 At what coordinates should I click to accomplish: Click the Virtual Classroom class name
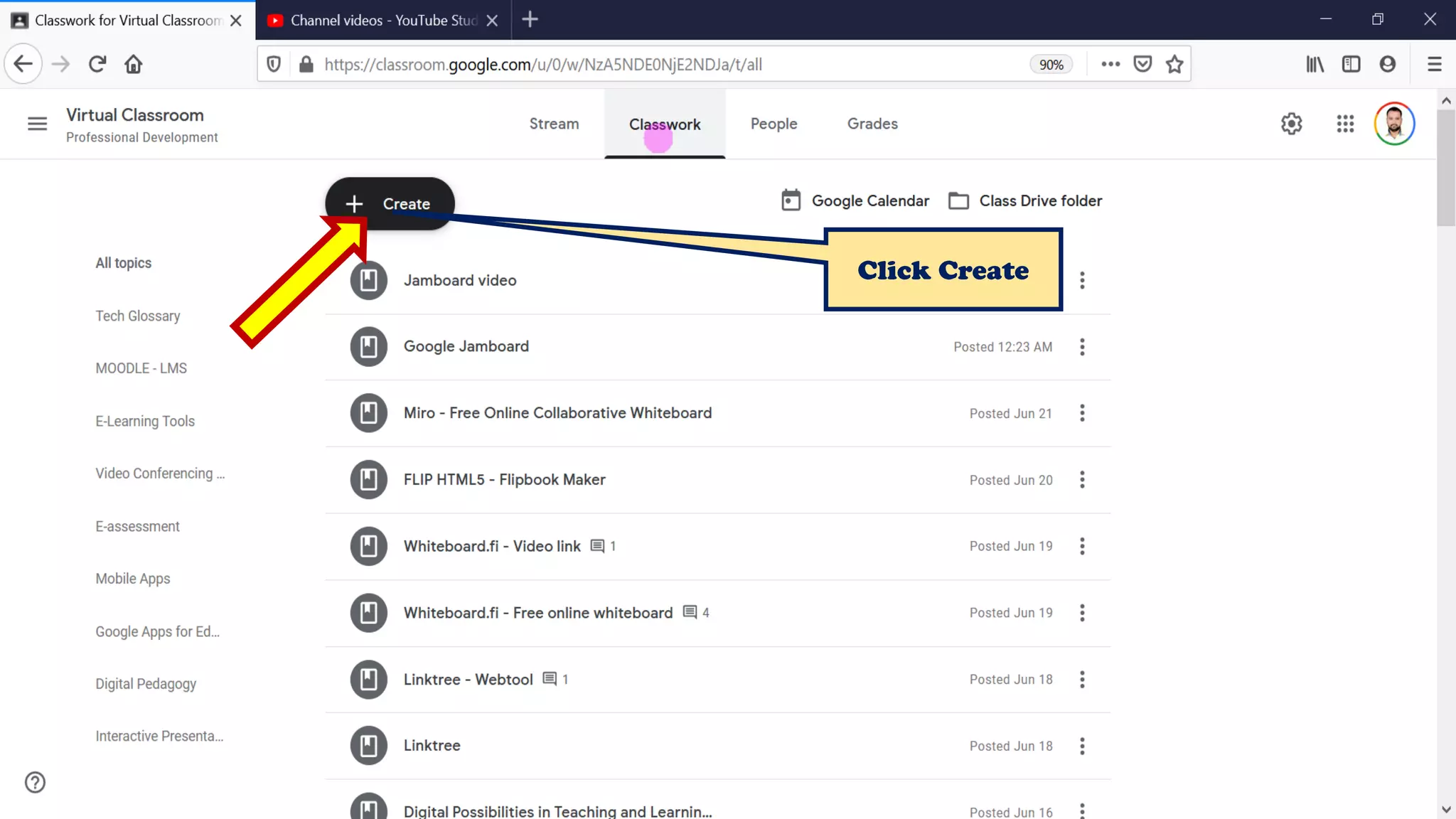click(x=135, y=115)
